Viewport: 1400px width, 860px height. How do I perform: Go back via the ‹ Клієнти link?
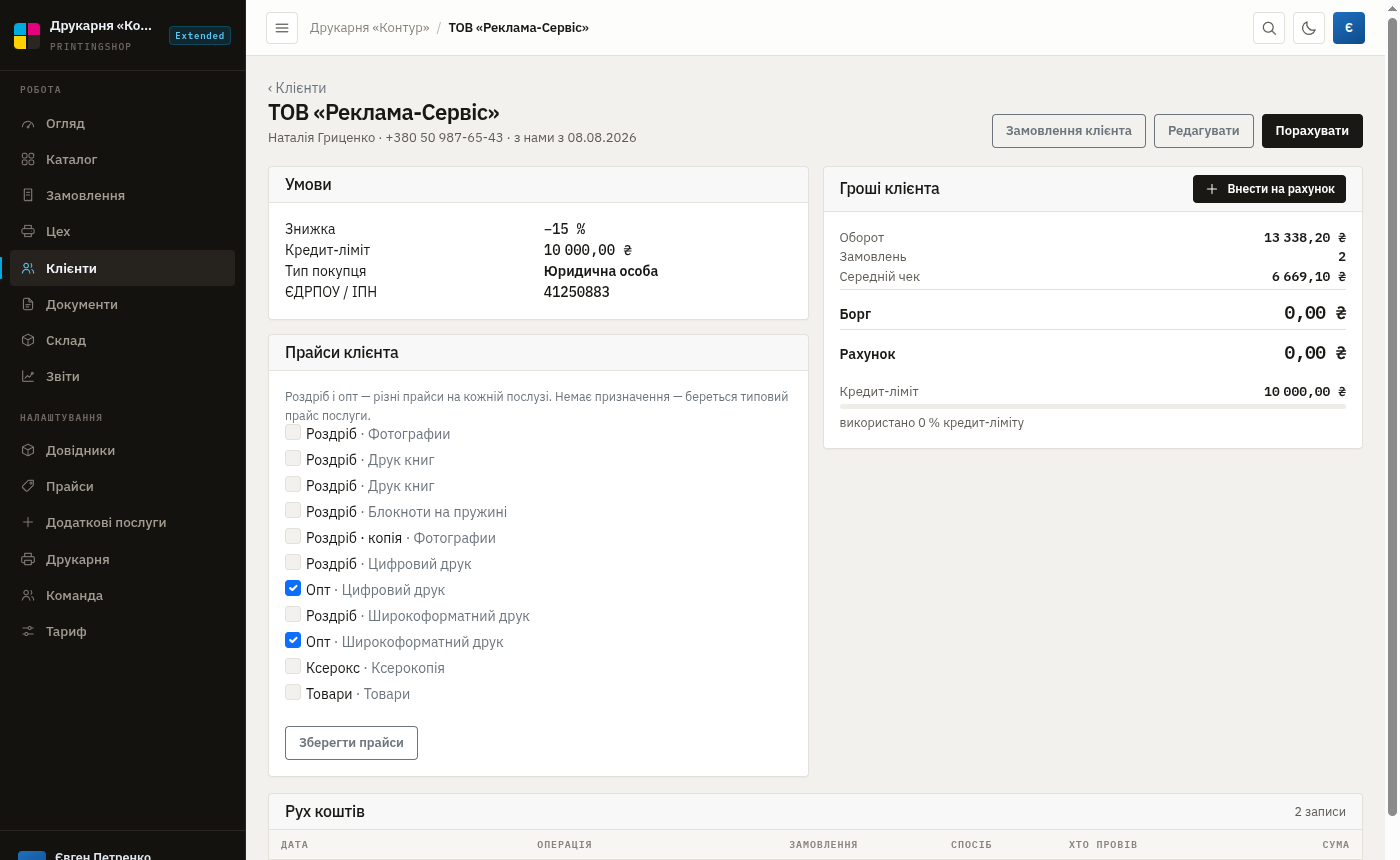coord(297,88)
